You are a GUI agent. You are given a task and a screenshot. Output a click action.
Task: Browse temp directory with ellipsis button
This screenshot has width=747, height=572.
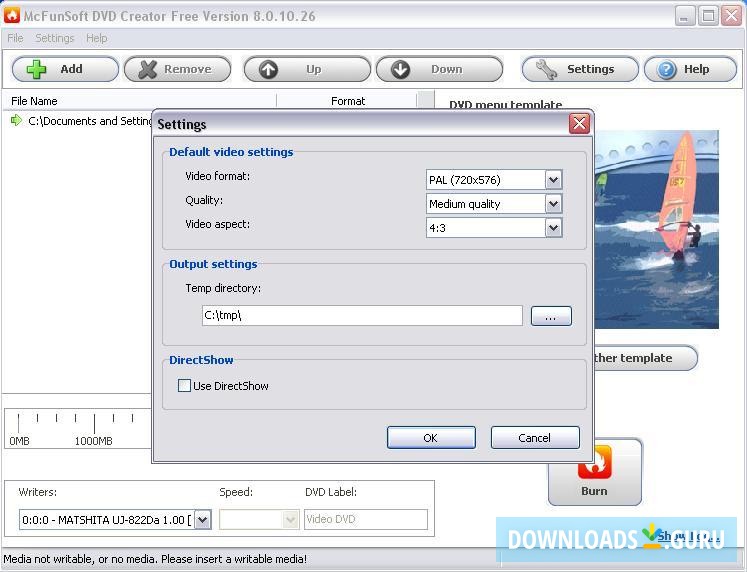point(551,316)
